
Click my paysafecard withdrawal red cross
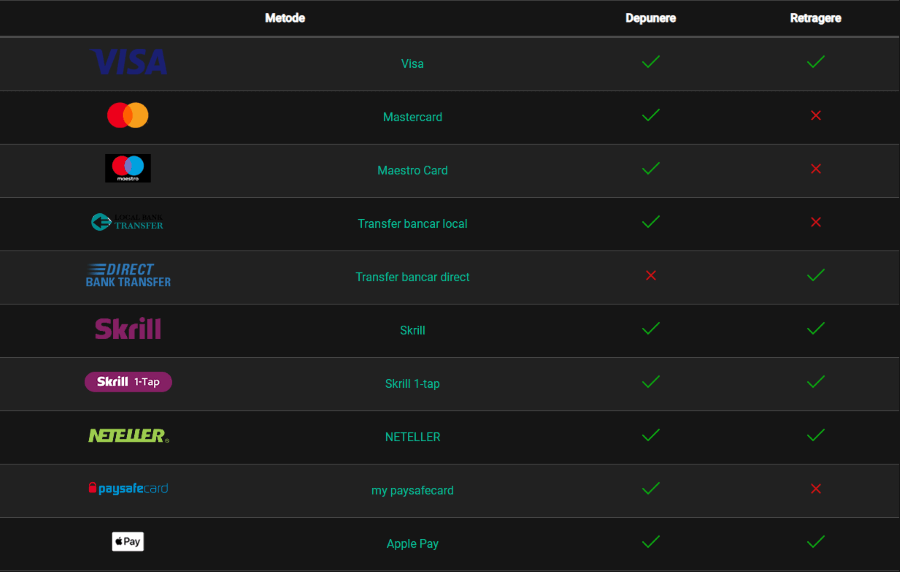click(x=816, y=489)
